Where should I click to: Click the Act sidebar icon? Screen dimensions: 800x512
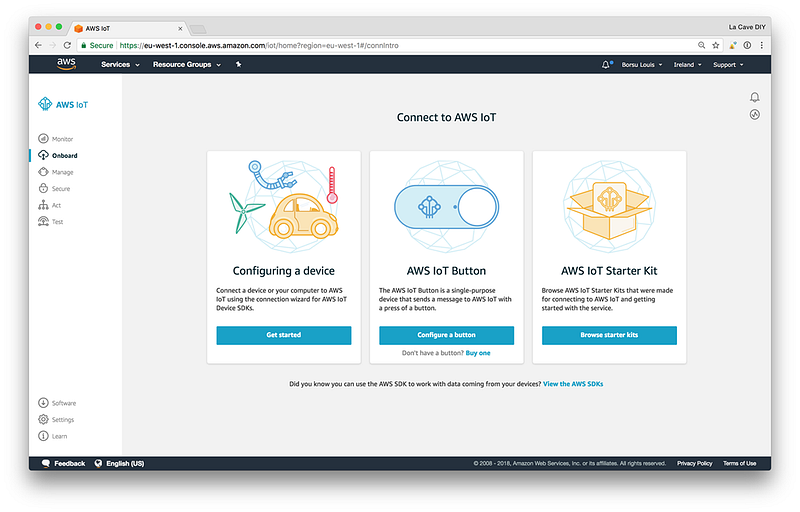(43, 205)
